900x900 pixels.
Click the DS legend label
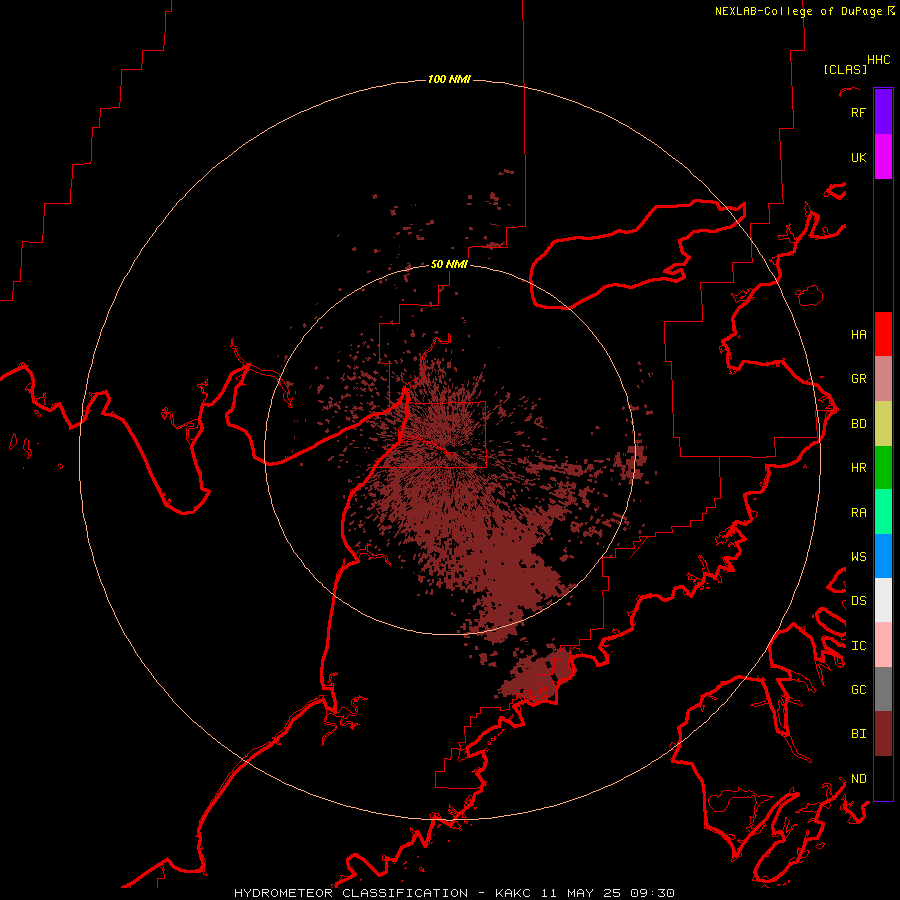(x=858, y=601)
